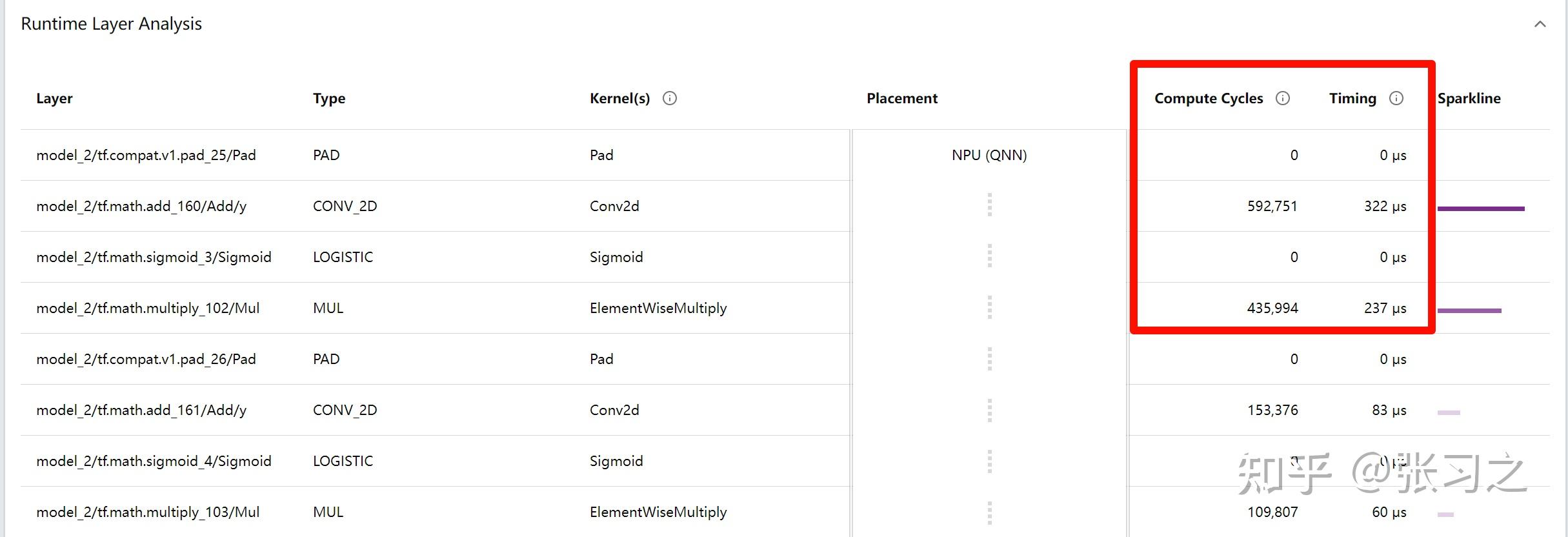Click the Runtime Layer Analysis title

pos(111,24)
